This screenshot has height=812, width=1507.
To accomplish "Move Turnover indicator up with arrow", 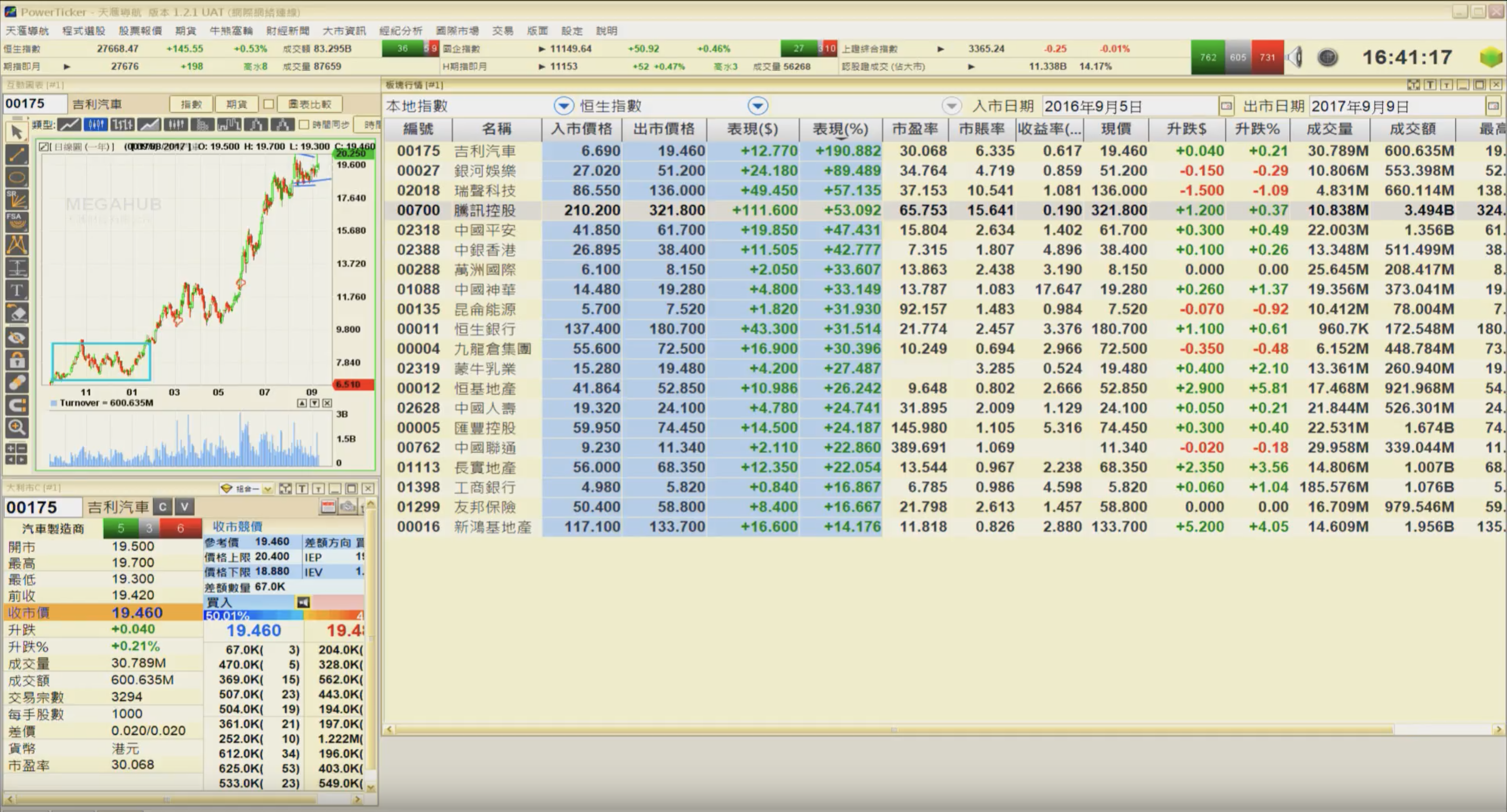I will click(x=302, y=403).
